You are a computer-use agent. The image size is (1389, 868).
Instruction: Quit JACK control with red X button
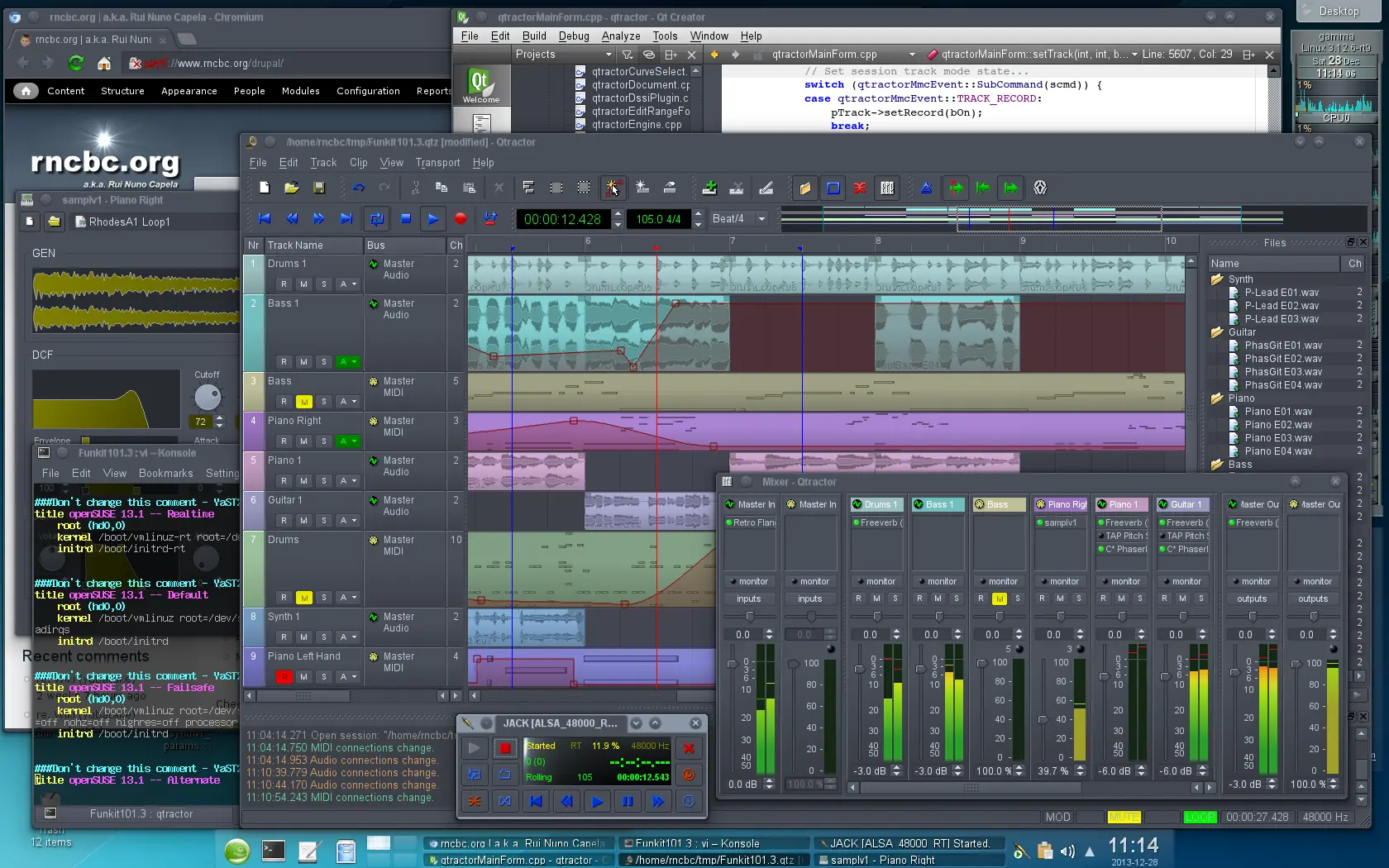(x=689, y=749)
